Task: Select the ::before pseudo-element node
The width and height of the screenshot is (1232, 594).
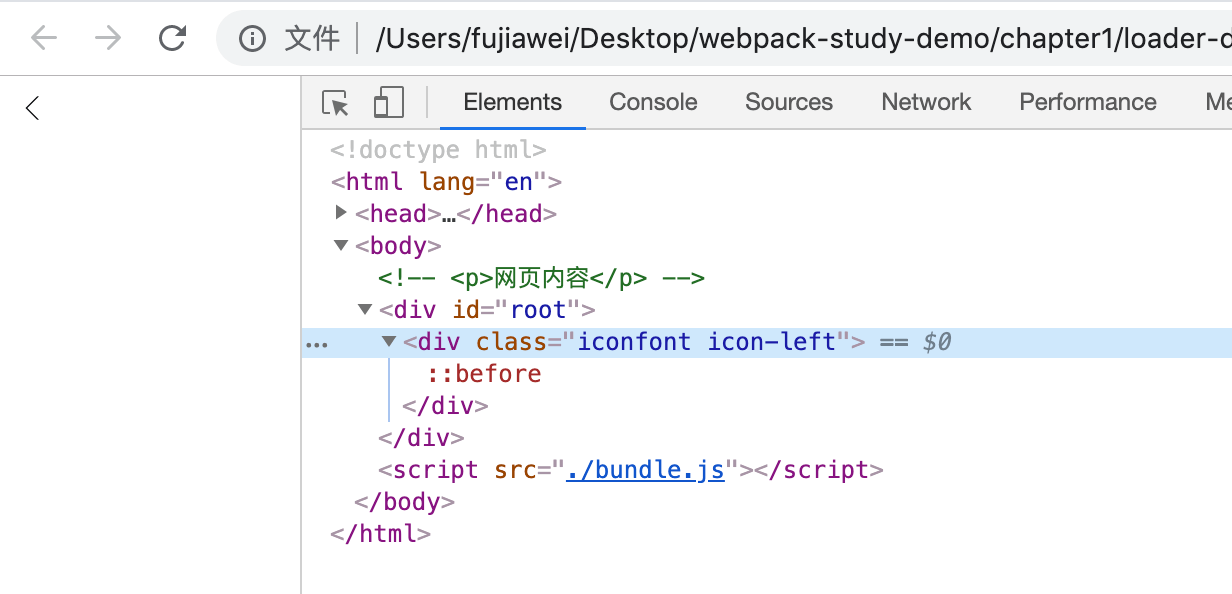Action: 484,374
